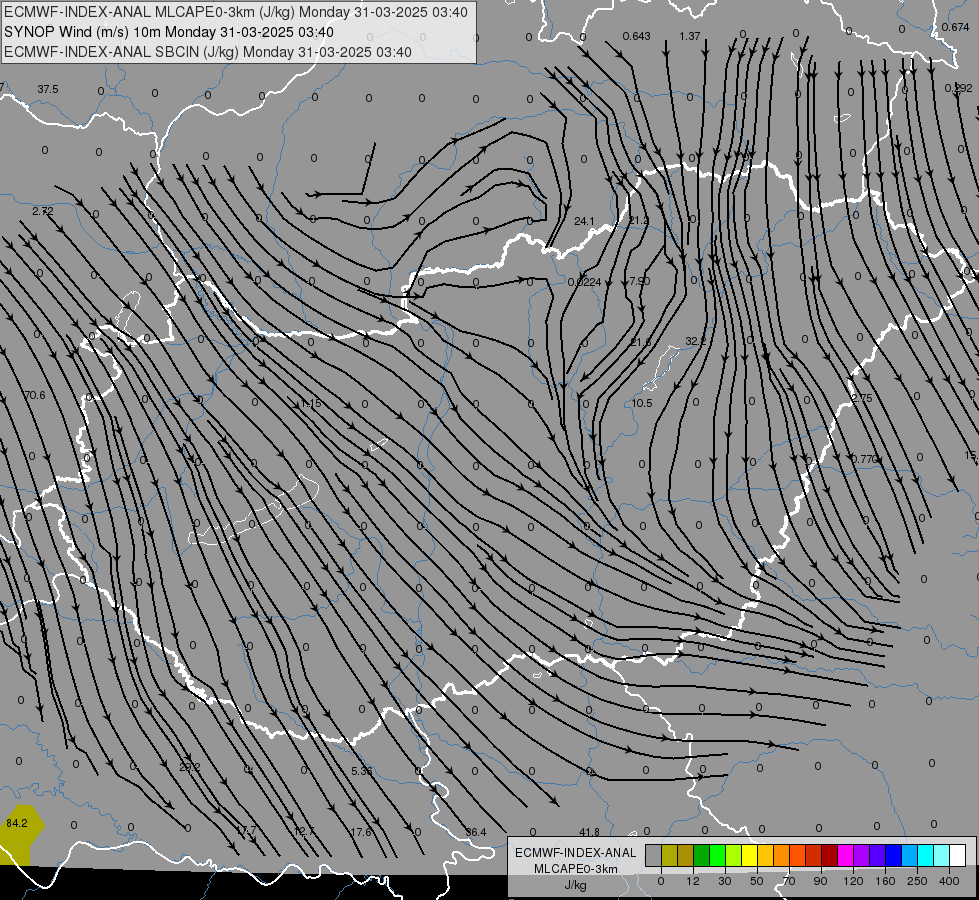
Task: Click the map value 5.36
Action: tap(362, 771)
